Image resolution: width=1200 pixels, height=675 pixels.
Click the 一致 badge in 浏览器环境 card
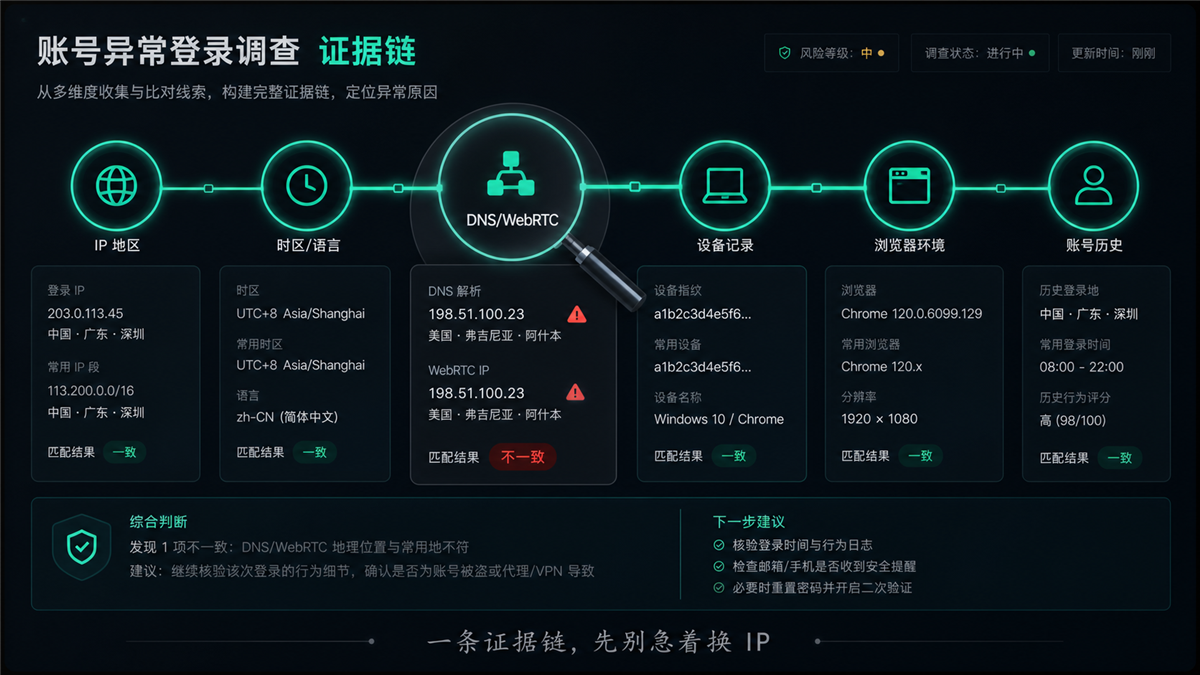pyautogui.click(x=921, y=456)
